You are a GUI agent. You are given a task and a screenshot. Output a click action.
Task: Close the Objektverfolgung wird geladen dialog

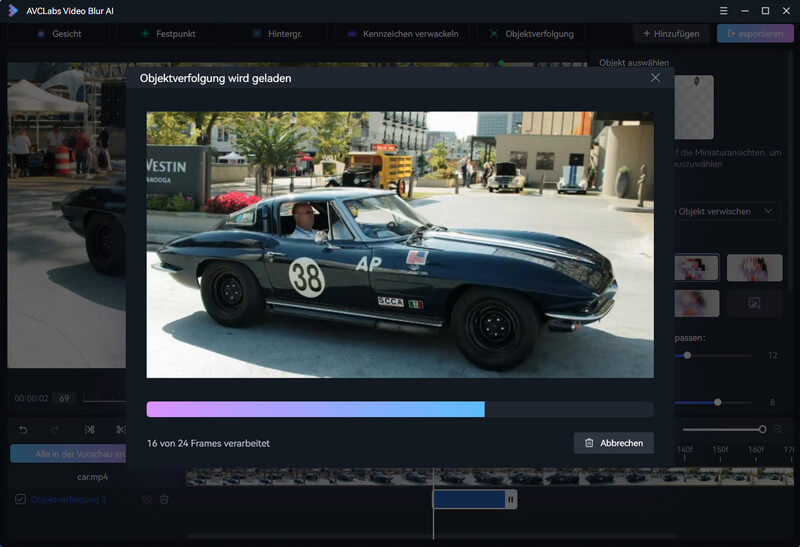click(x=655, y=78)
